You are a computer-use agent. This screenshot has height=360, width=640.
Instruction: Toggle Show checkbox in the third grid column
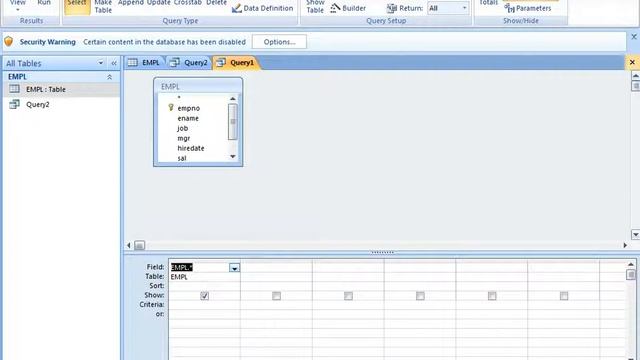(x=348, y=296)
